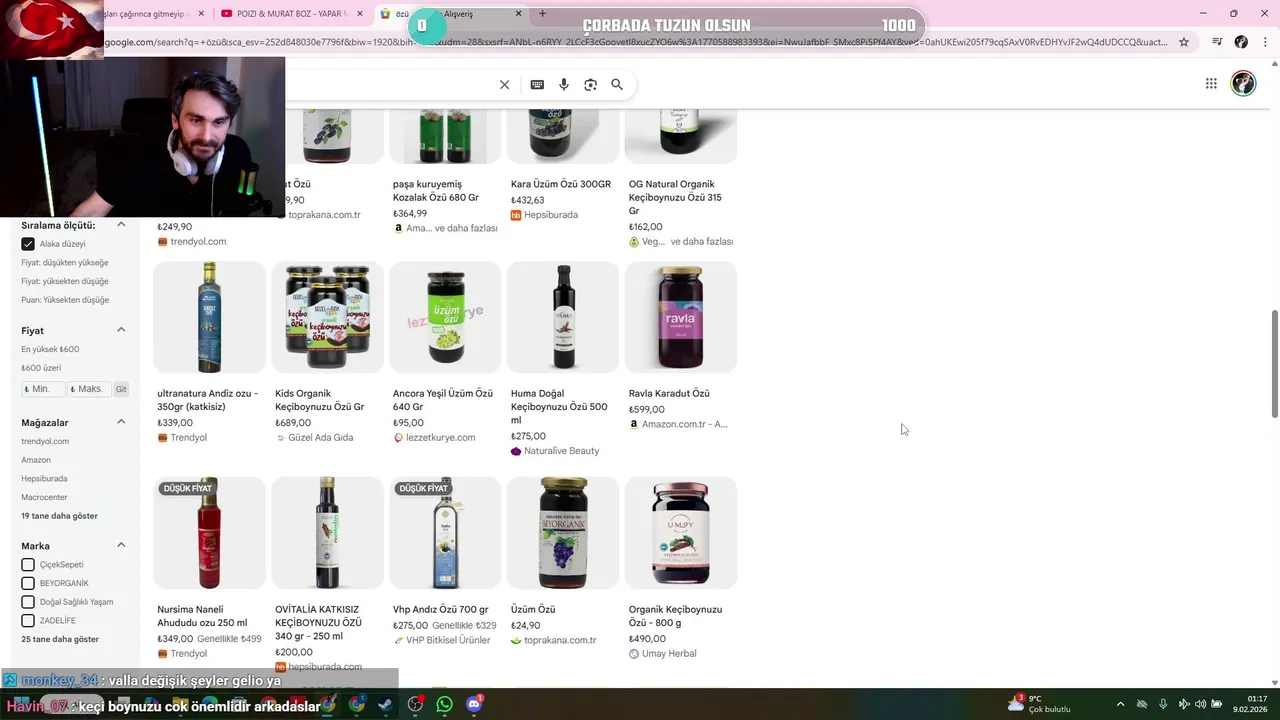This screenshot has width=1280, height=720.
Task: Open the on-screen keyboard input tool
Action: (x=537, y=85)
